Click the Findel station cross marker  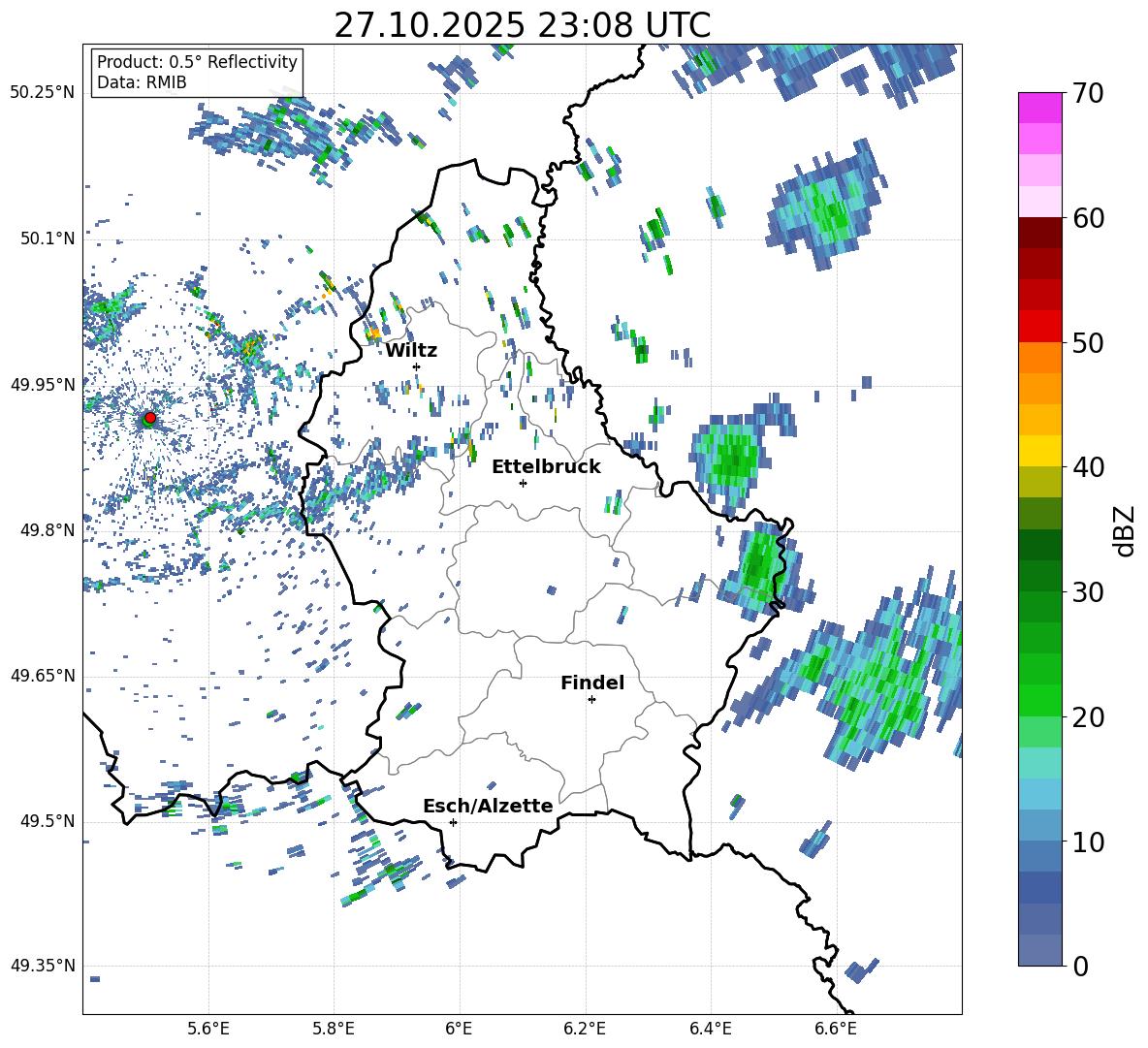coord(591,700)
